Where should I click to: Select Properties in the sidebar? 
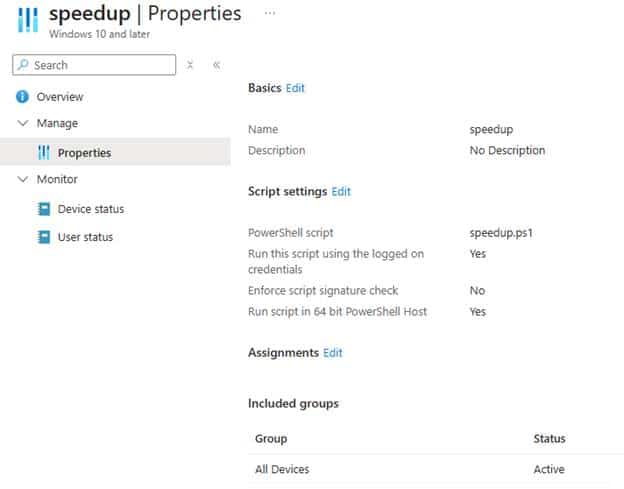click(x=84, y=153)
